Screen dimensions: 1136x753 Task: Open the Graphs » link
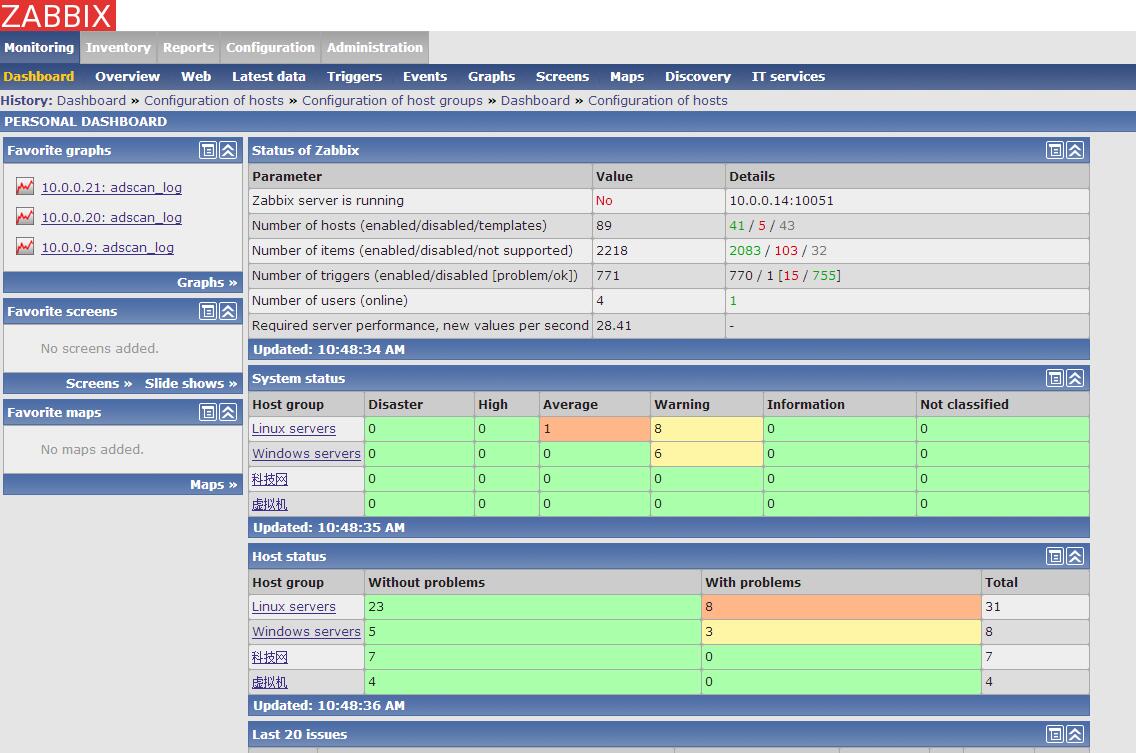coord(207,282)
